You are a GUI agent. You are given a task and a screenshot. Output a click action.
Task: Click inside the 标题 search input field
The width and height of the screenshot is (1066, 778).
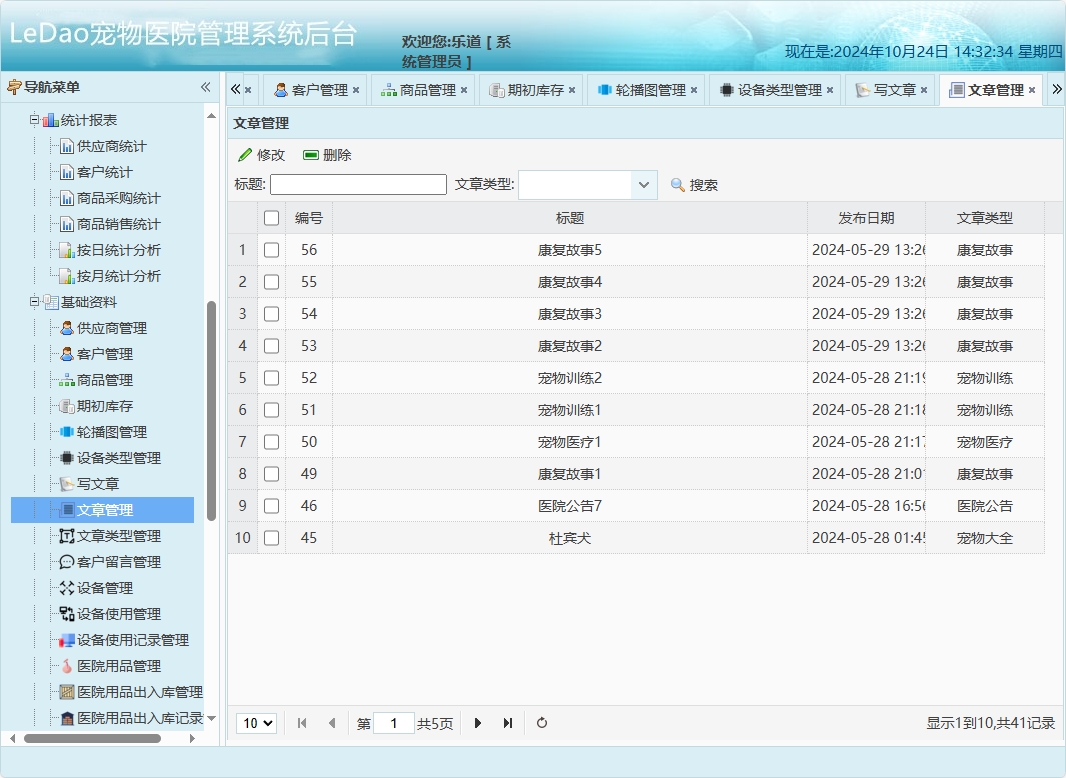tap(357, 184)
